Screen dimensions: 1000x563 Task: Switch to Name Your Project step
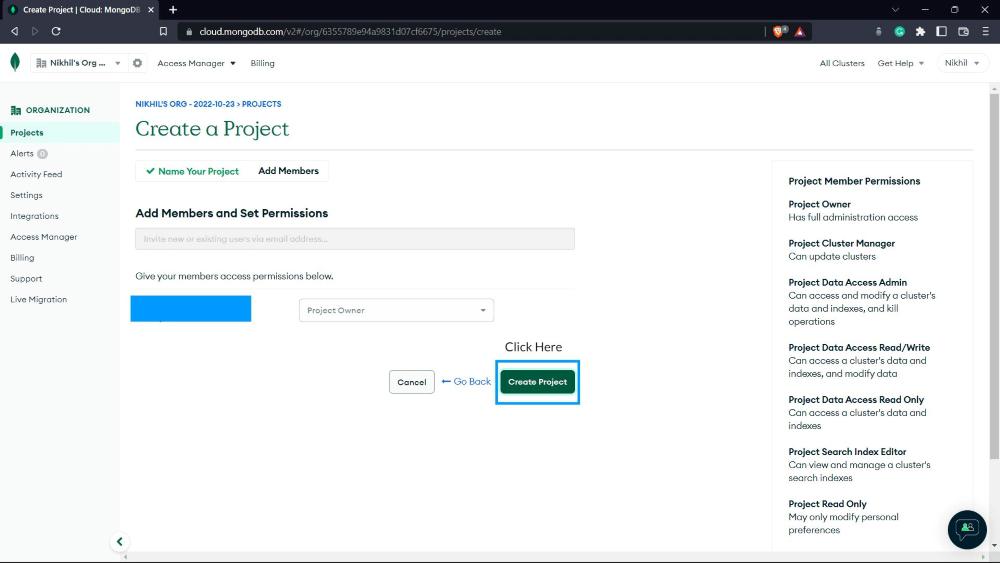pos(192,171)
